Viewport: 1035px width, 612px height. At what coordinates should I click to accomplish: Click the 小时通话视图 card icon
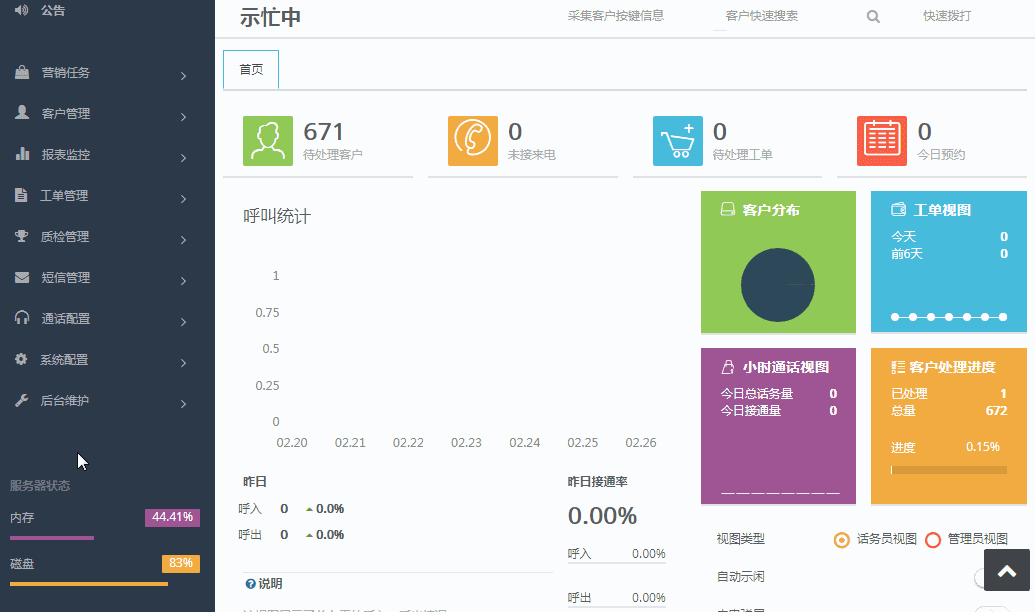(x=727, y=367)
